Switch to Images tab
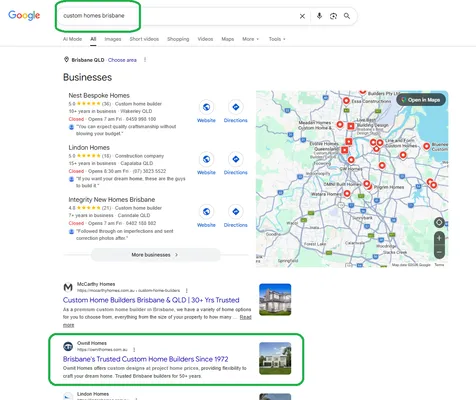This screenshot has width=476, height=400. click(x=113, y=39)
